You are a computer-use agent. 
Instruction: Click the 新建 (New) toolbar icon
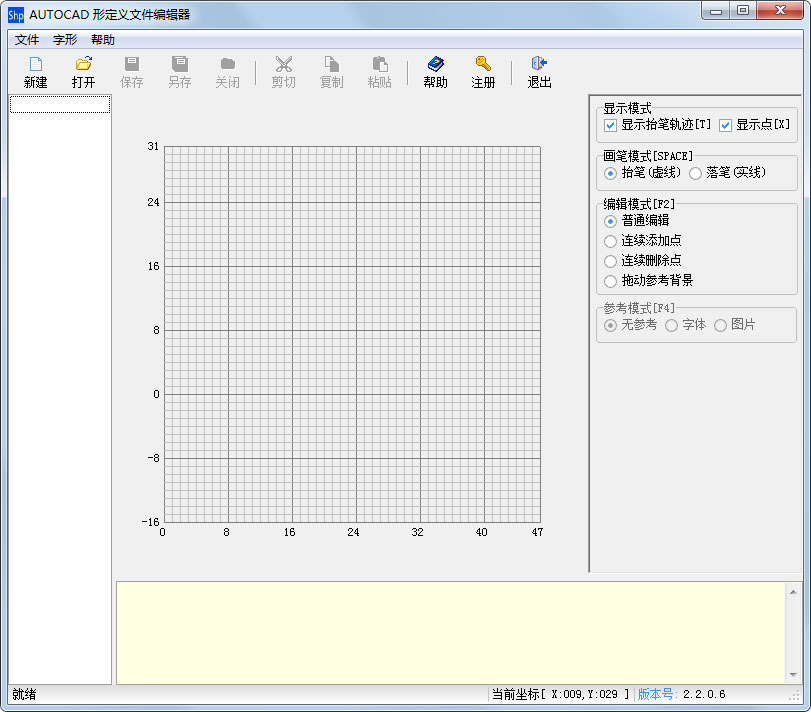tap(36, 72)
